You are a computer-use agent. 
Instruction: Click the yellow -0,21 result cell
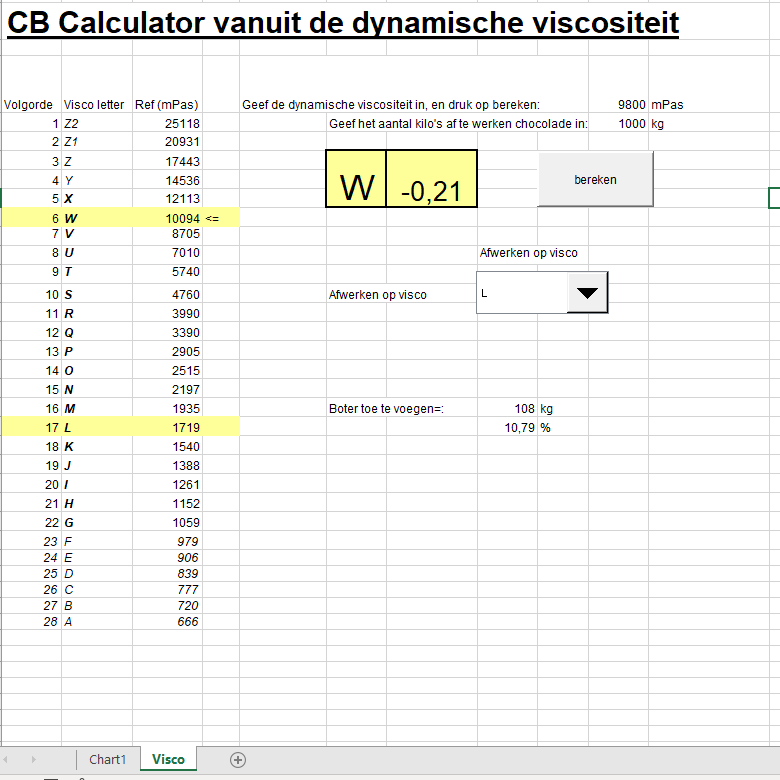[x=431, y=179]
